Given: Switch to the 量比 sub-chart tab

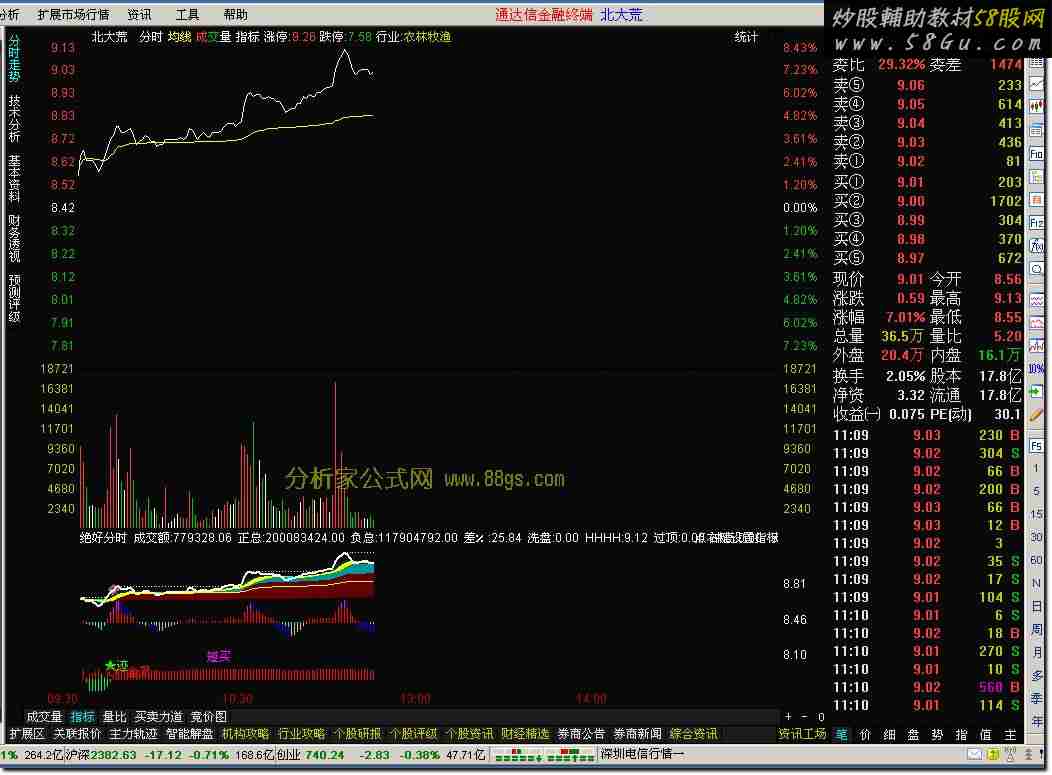Looking at the screenshot, I should point(115,717).
